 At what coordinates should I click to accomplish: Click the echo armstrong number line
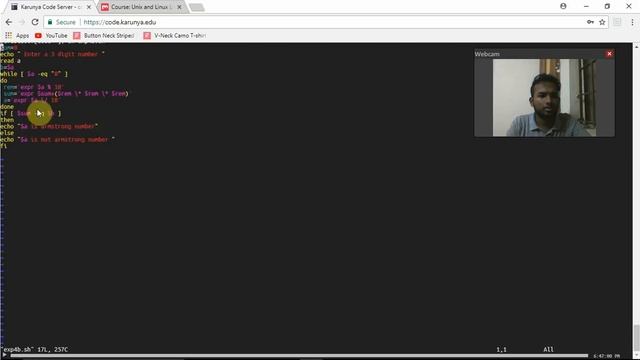tap(49, 126)
